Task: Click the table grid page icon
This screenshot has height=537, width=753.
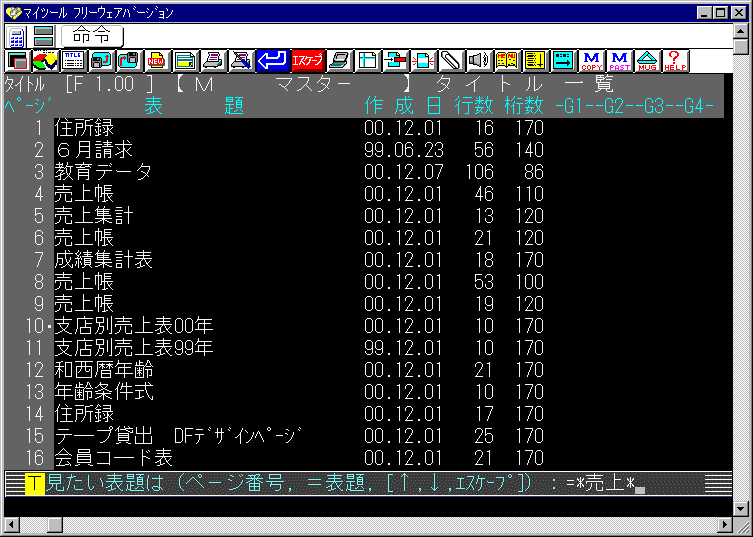Action: click(x=368, y=61)
